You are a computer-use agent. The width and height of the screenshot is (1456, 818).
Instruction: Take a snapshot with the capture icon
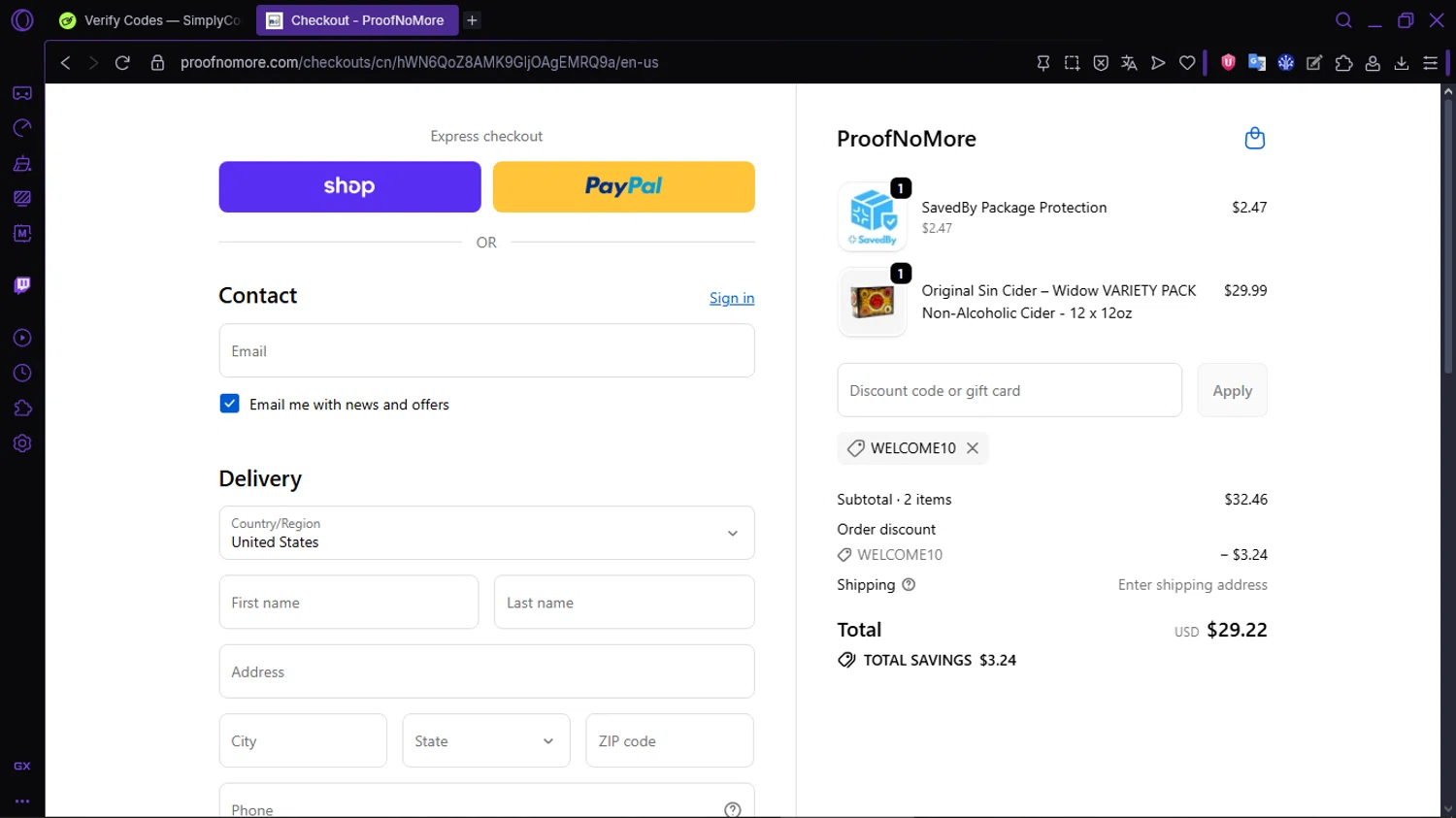tap(1072, 62)
